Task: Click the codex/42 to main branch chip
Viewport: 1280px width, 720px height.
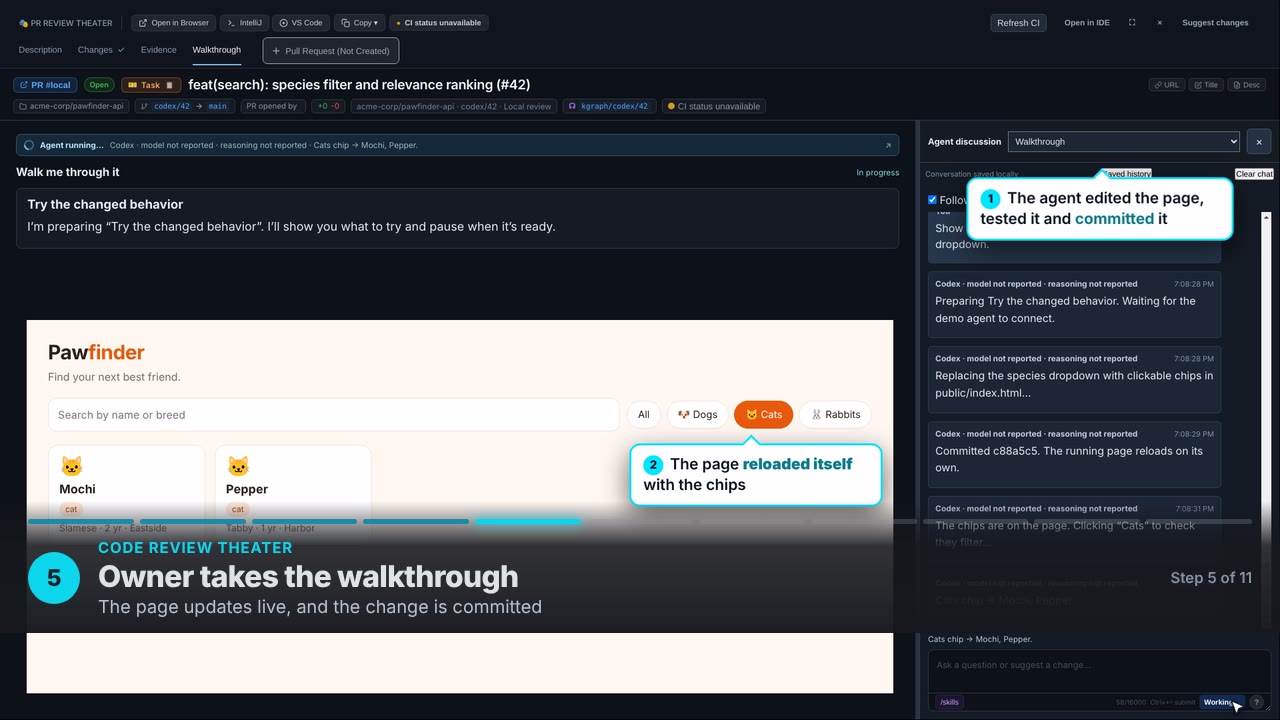Action: (184, 106)
